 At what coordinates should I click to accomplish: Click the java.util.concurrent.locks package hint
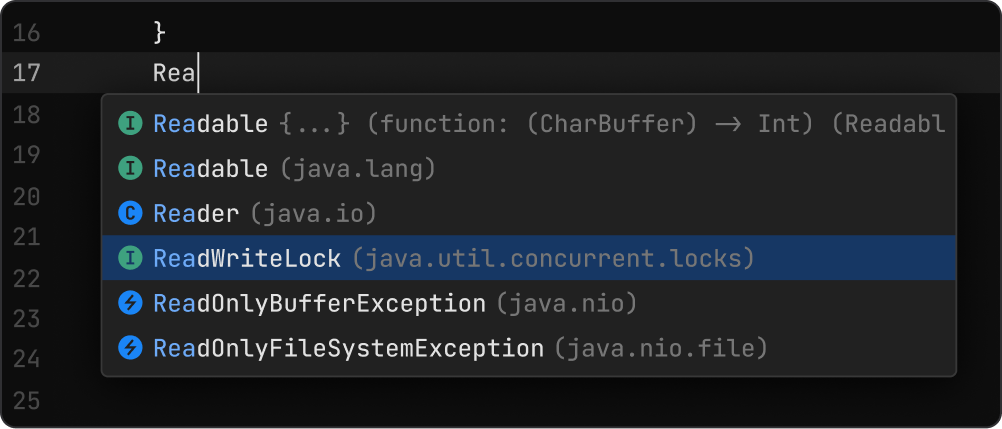(552, 258)
